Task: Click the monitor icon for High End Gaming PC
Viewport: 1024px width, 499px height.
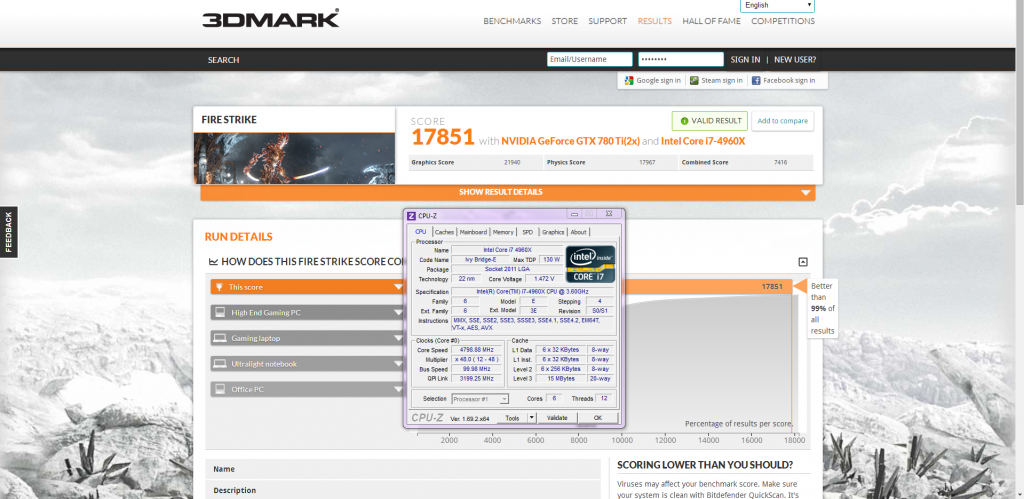Action: click(x=220, y=312)
